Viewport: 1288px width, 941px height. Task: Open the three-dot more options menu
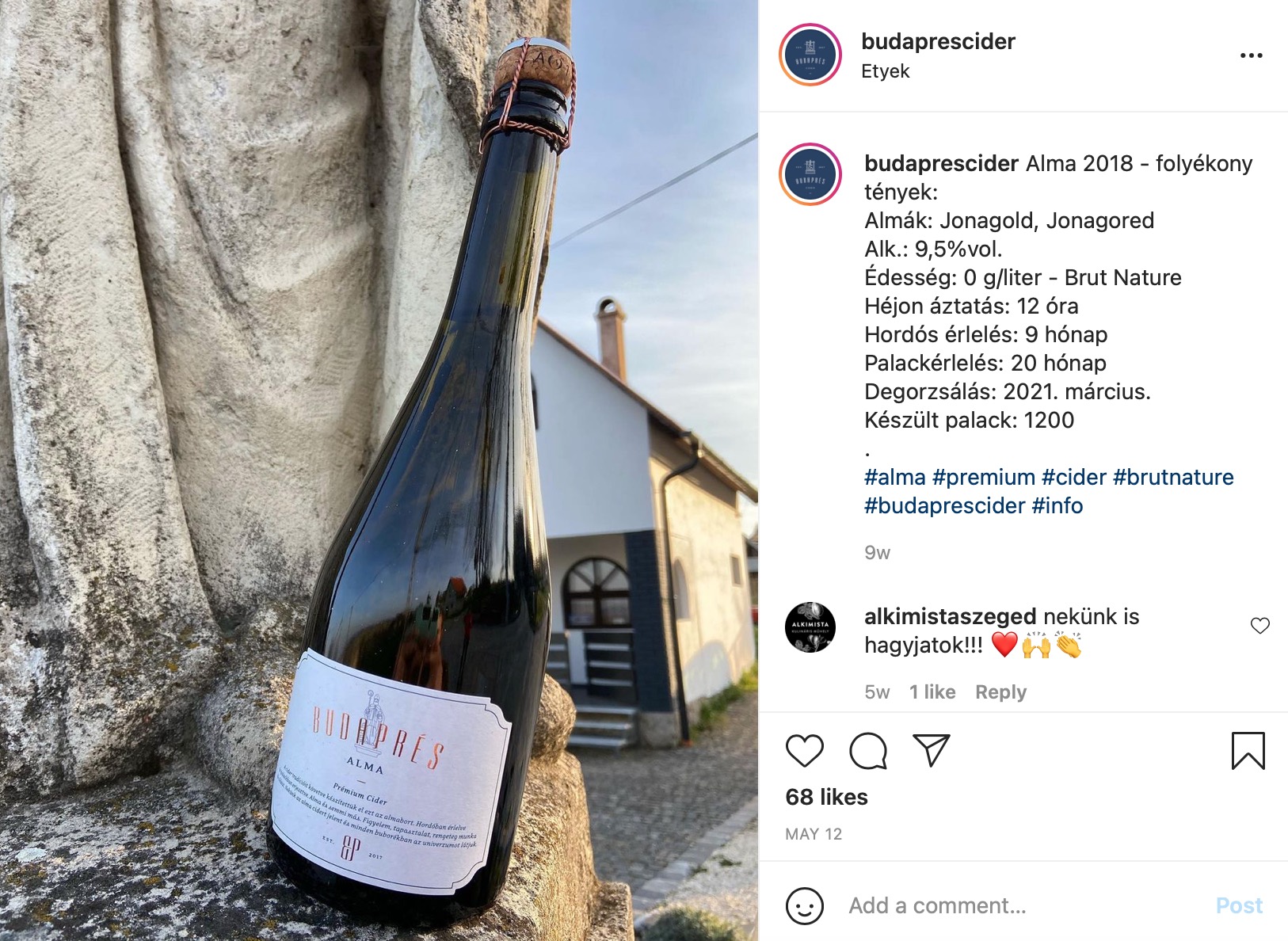click(1251, 55)
